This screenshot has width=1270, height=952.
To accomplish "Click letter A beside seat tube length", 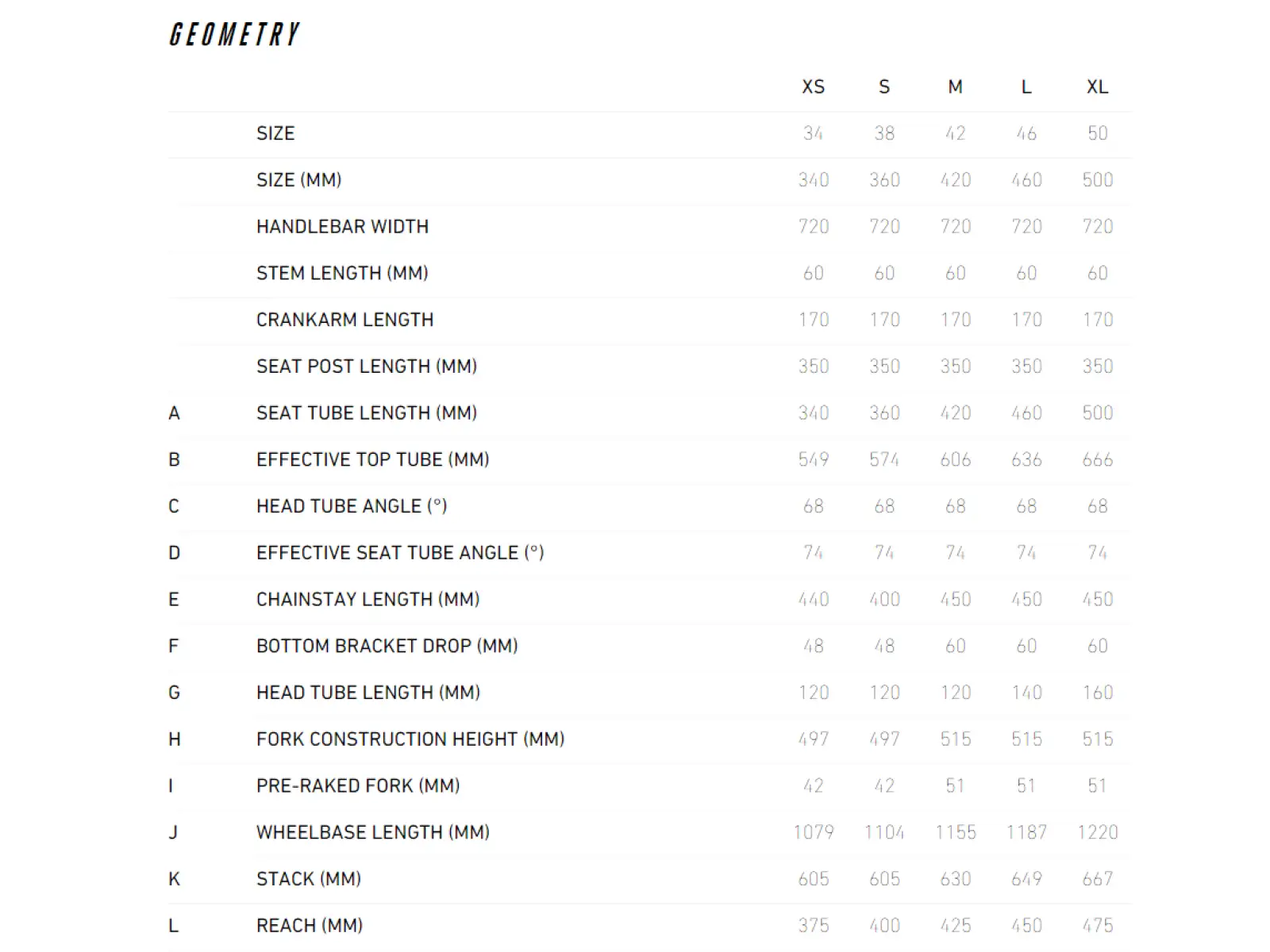I will 175,413.
